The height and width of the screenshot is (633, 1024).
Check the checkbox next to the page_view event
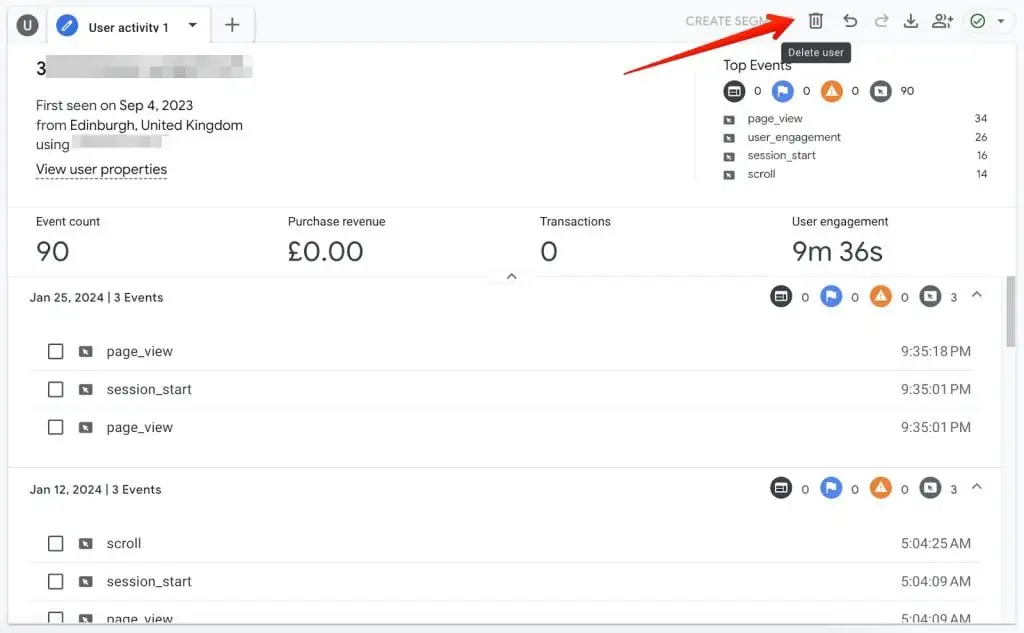click(55, 351)
